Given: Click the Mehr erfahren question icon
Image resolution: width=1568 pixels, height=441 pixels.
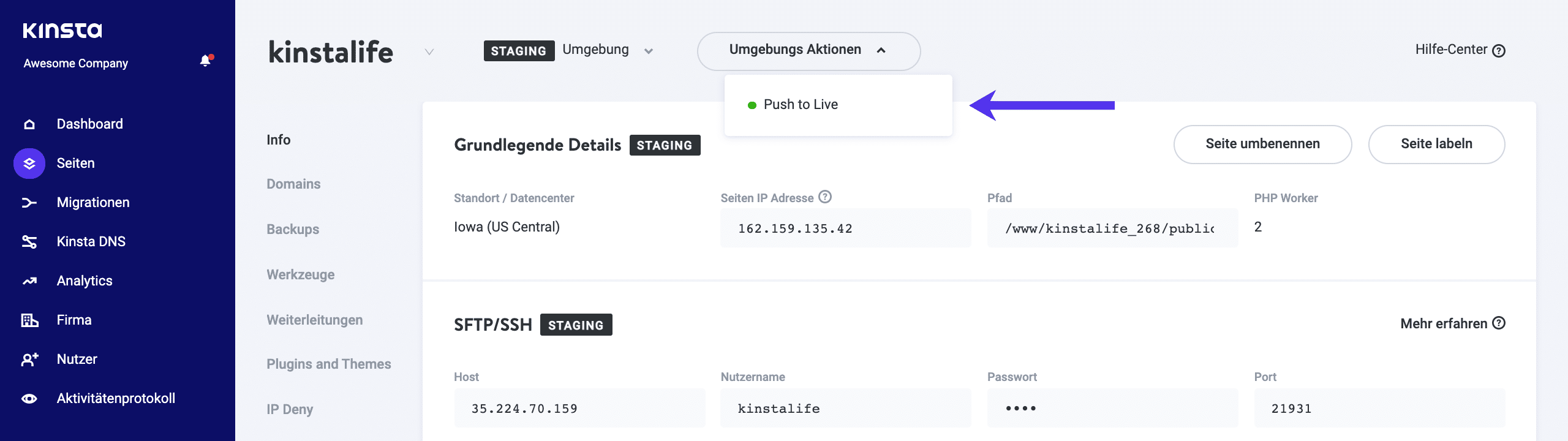Looking at the screenshot, I should tap(1499, 323).
